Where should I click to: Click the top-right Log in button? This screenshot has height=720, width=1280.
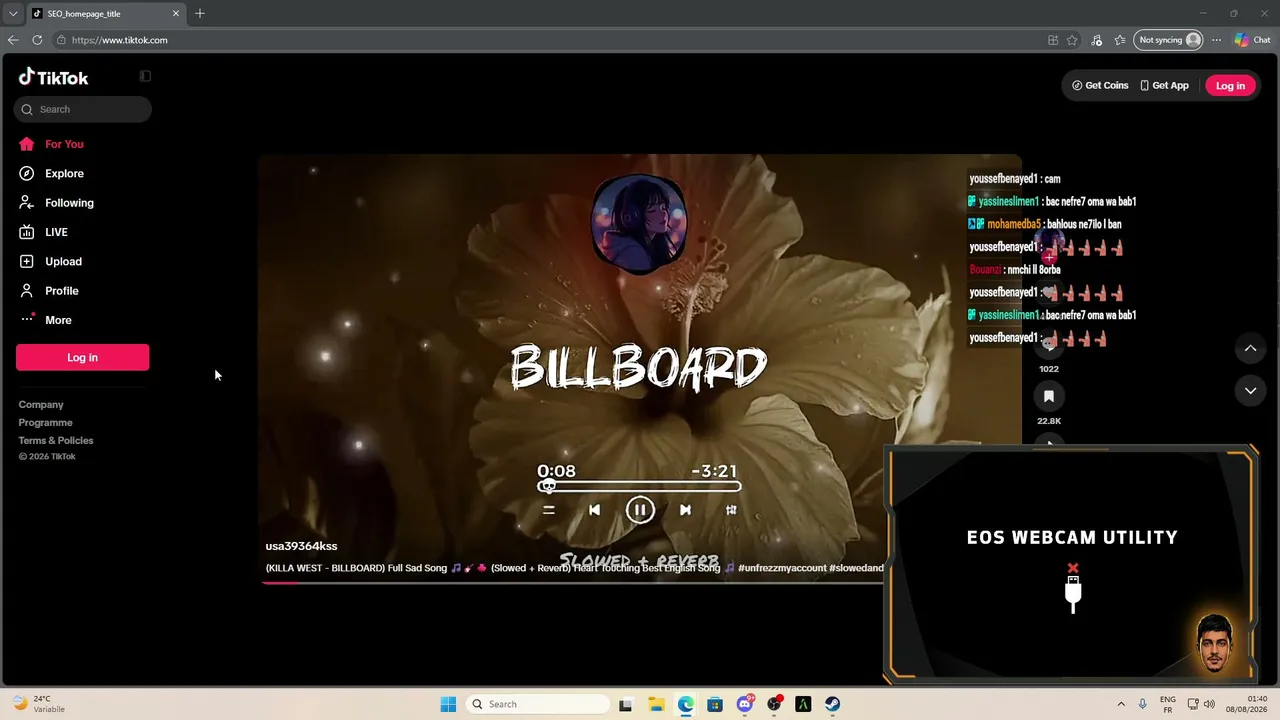pos(1230,86)
